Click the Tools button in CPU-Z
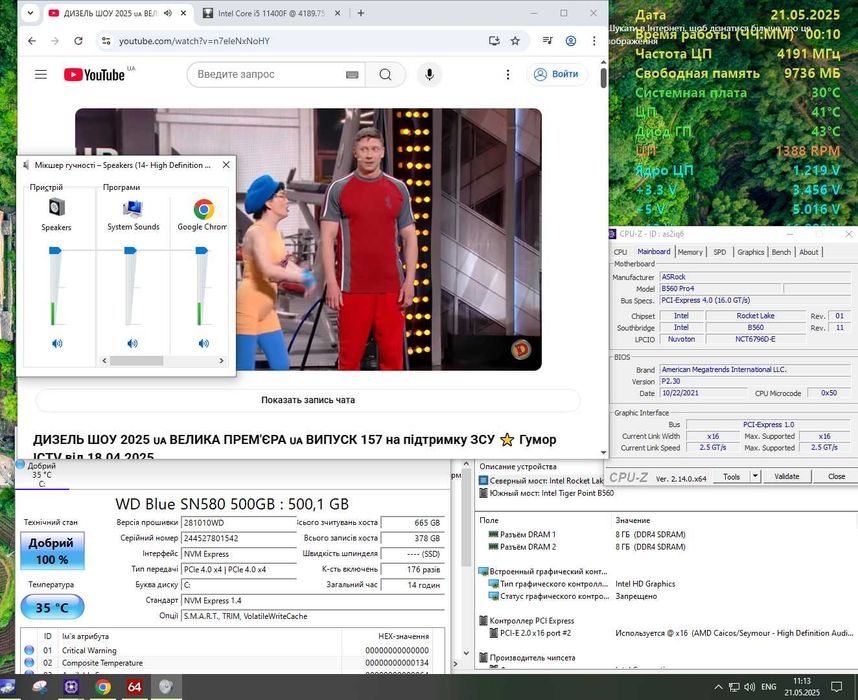Image resolution: width=858 pixels, height=700 pixels. point(732,476)
